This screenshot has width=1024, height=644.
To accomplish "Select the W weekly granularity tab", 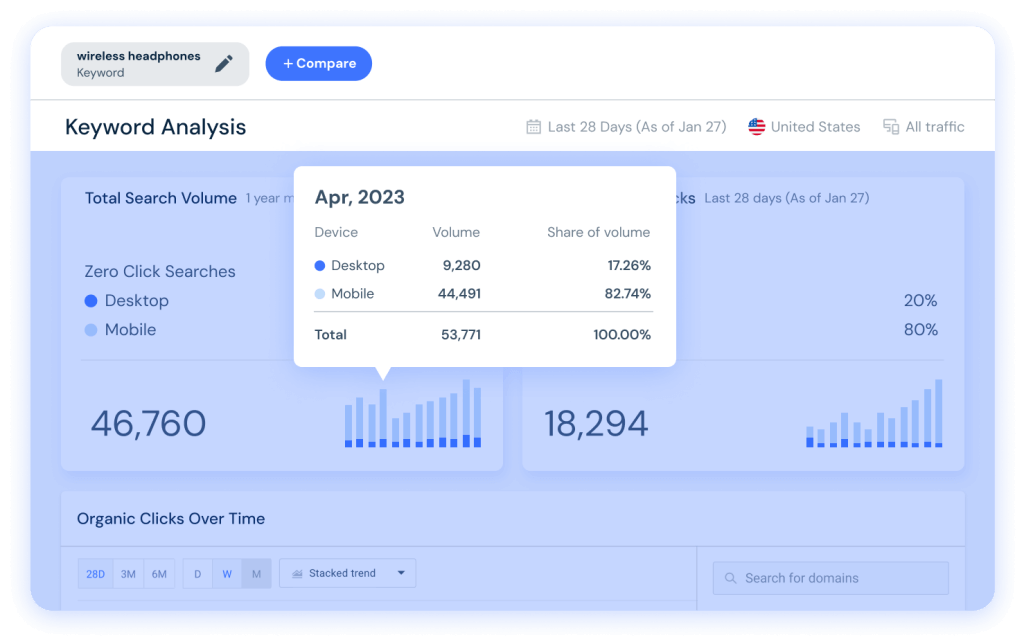I will click(x=227, y=573).
